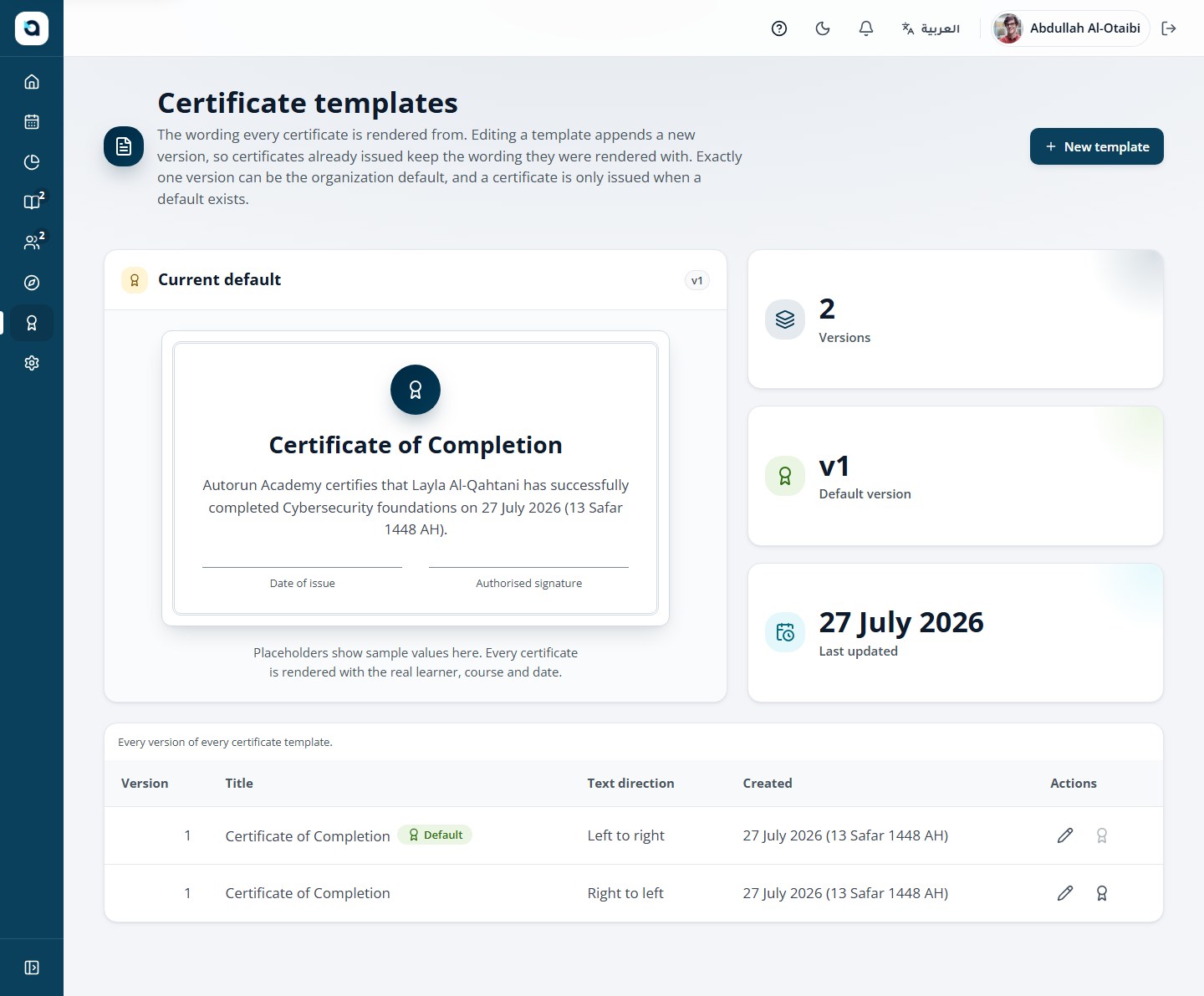Screen dimensions: 1204x996
Task: Open the pie chart icon in the sidebar
Action: click(x=32, y=162)
